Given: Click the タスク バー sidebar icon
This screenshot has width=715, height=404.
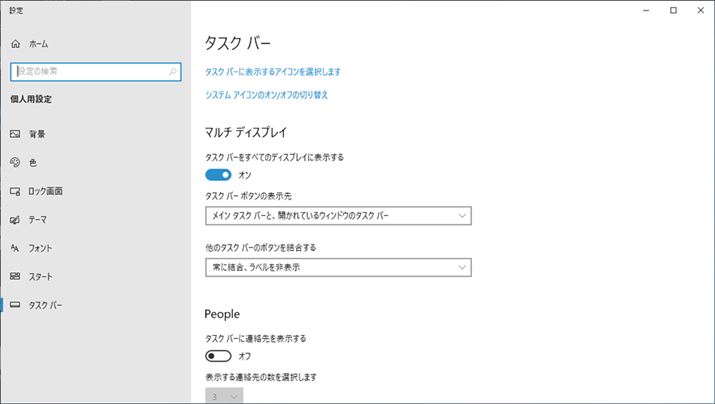Looking at the screenshot, I should pos(15,305).
